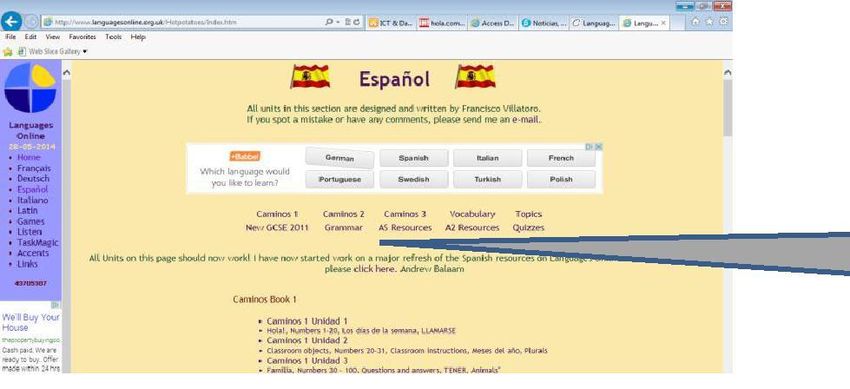Image resolution: width=850 pixels, height=389 pixels.
Task: Click the page vertical scrollbar thumb
Action: coord(727,107)
